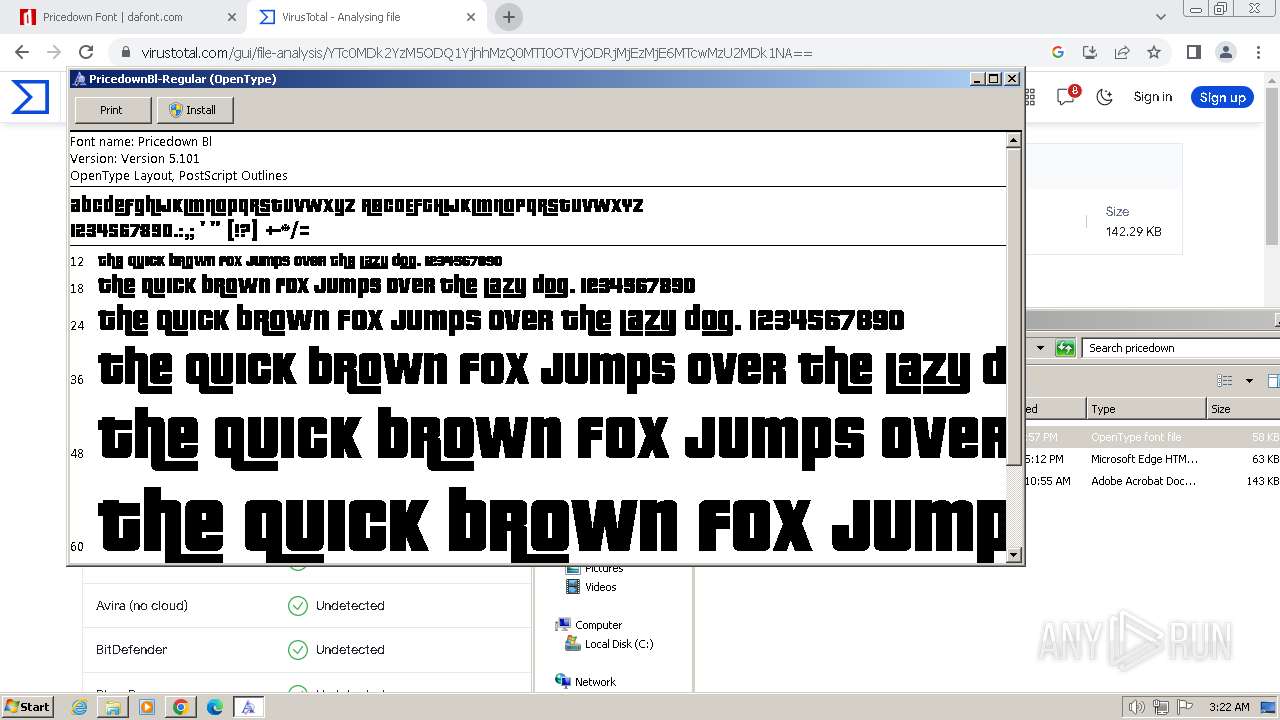This screenshot has height=720, width=1280.
Task: Open Chrome three-dot menu
Action: [x=1257, y=52]
